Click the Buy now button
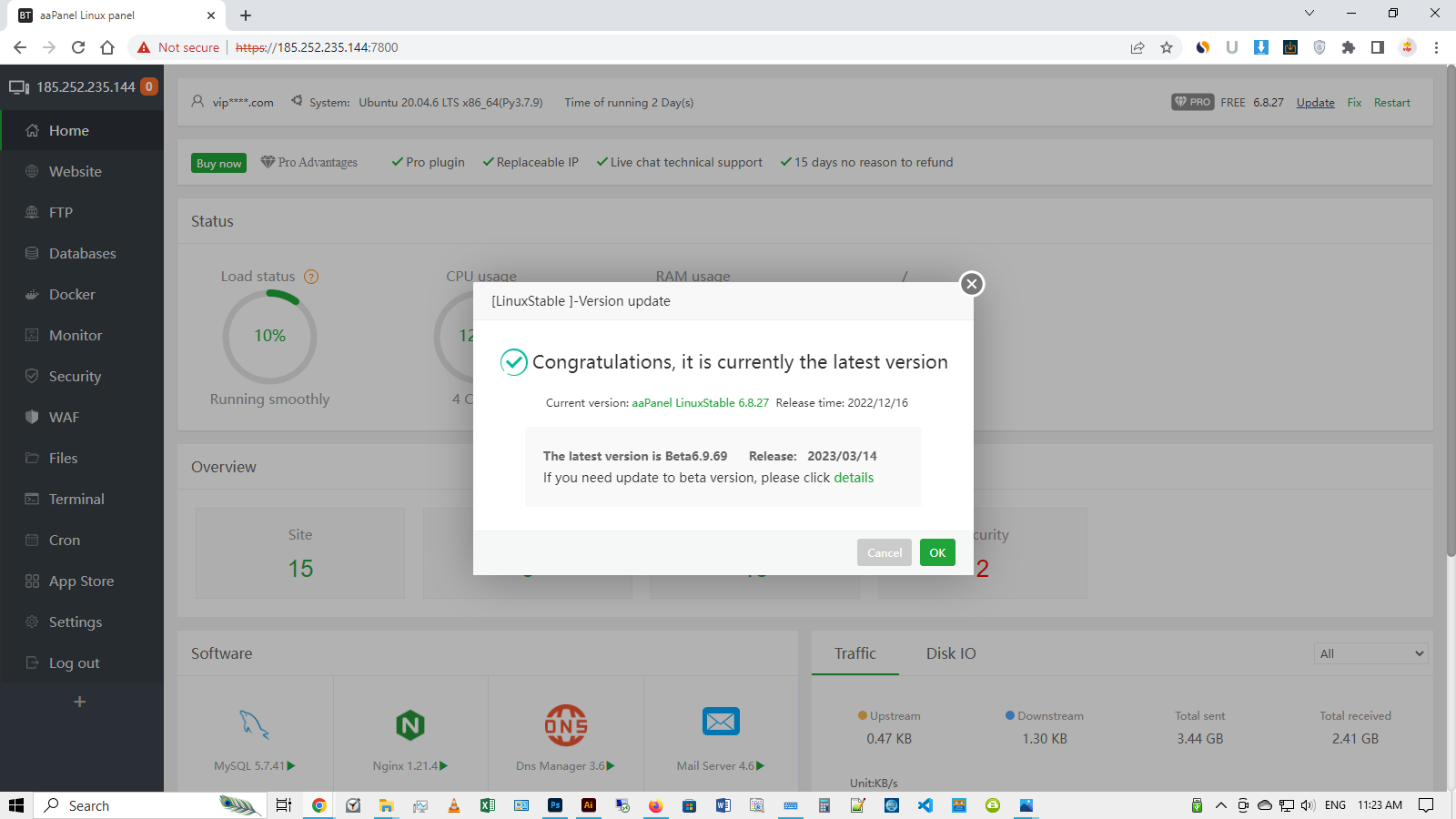The height and width of the screenshot is (819, 1456). [x=218, y=163]
